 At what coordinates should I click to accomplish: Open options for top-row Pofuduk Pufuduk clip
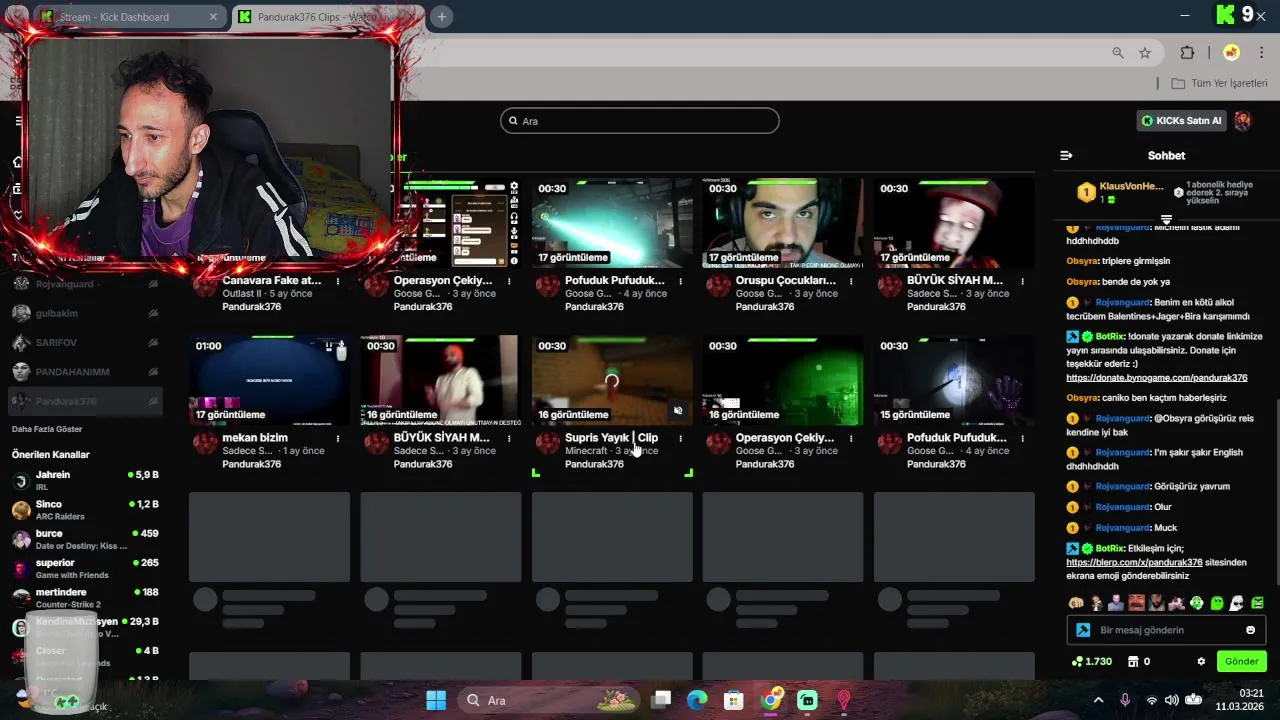coord(680,281)
